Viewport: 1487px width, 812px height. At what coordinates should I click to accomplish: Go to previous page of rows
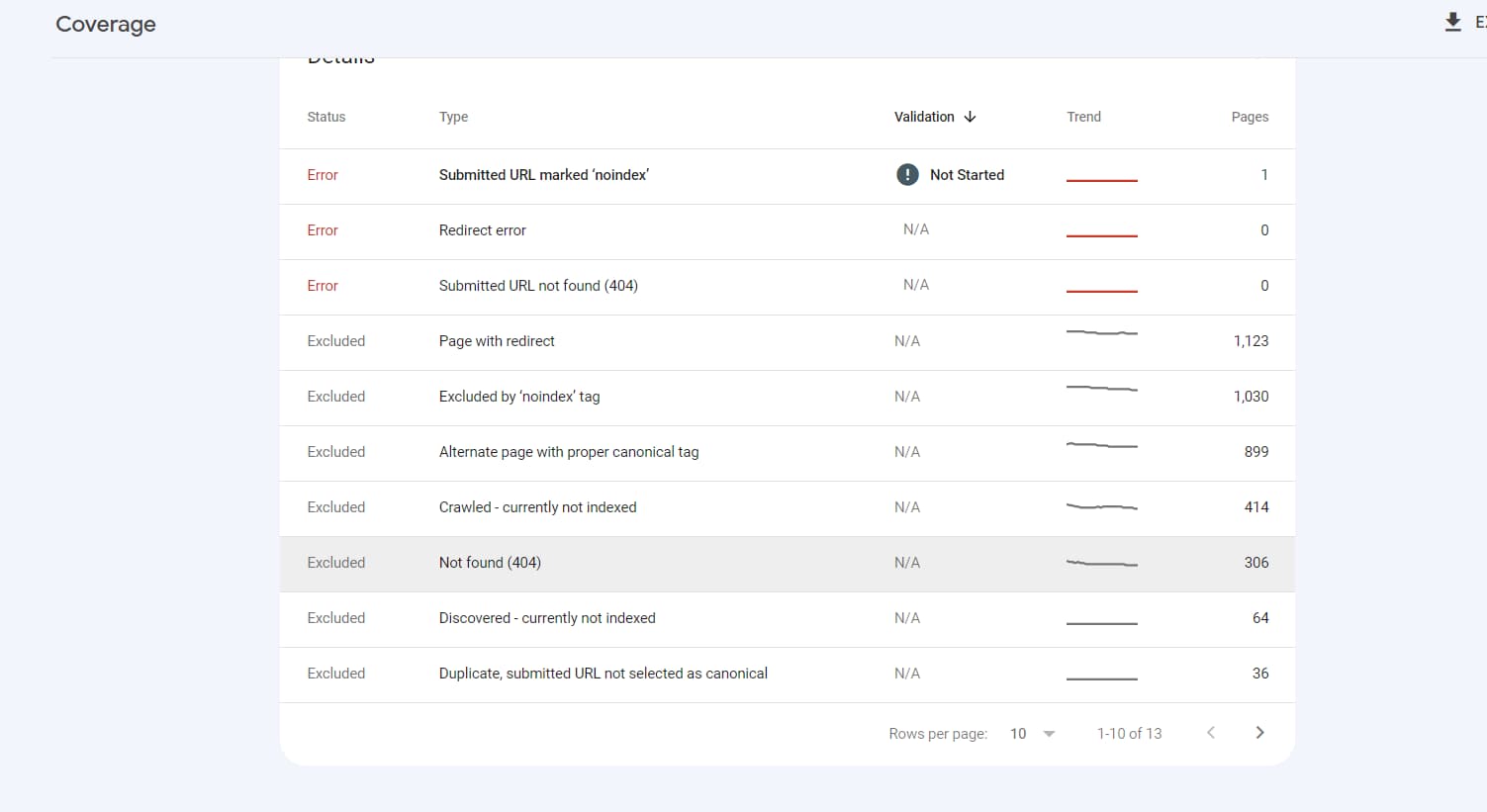pos(1211,733)
